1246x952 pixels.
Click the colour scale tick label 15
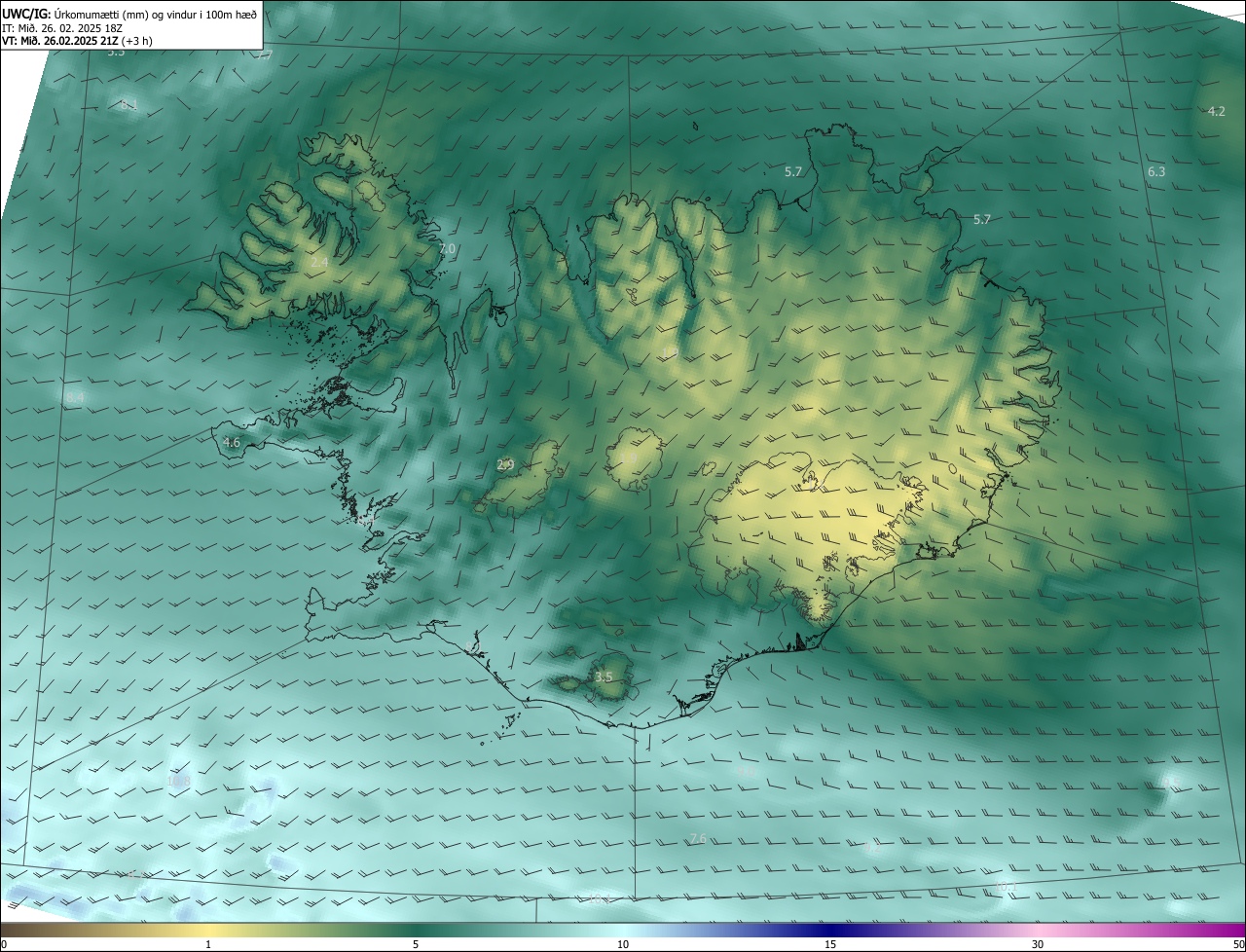pyautogui.click(x=830, y=944)
